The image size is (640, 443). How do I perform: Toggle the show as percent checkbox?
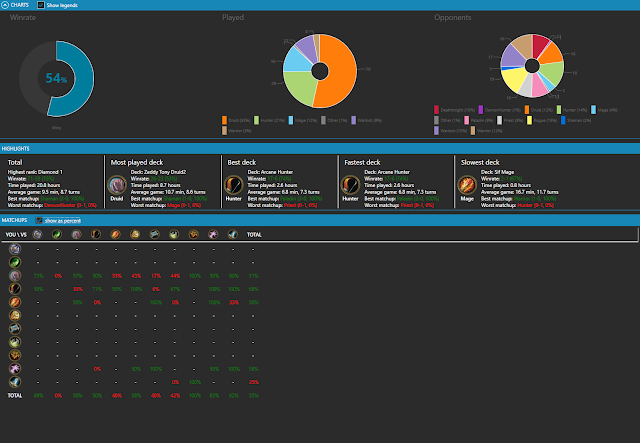(39, 220)
